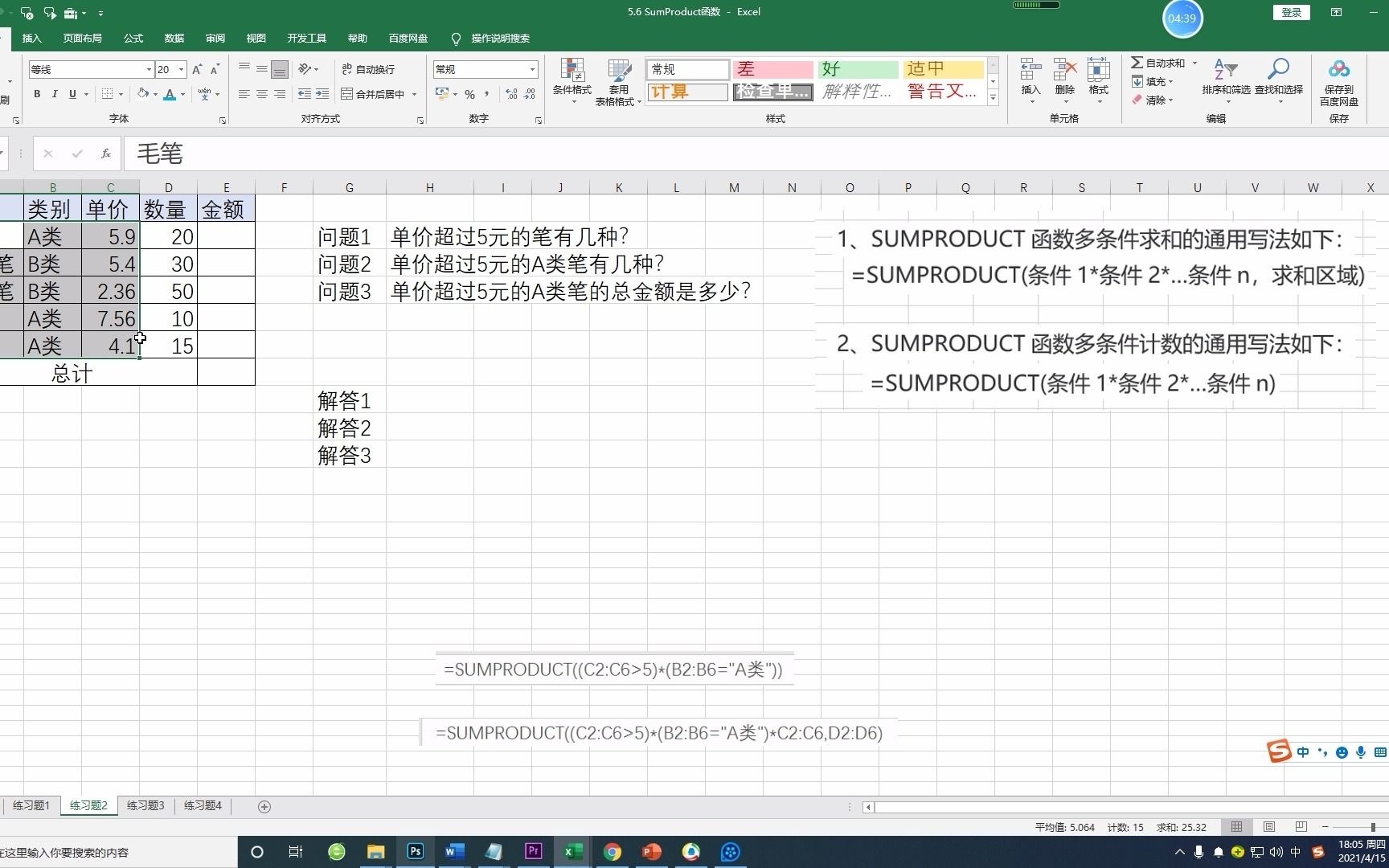
Task: Add a new sheet with plus icon
Action: click(x=264, y=806)
